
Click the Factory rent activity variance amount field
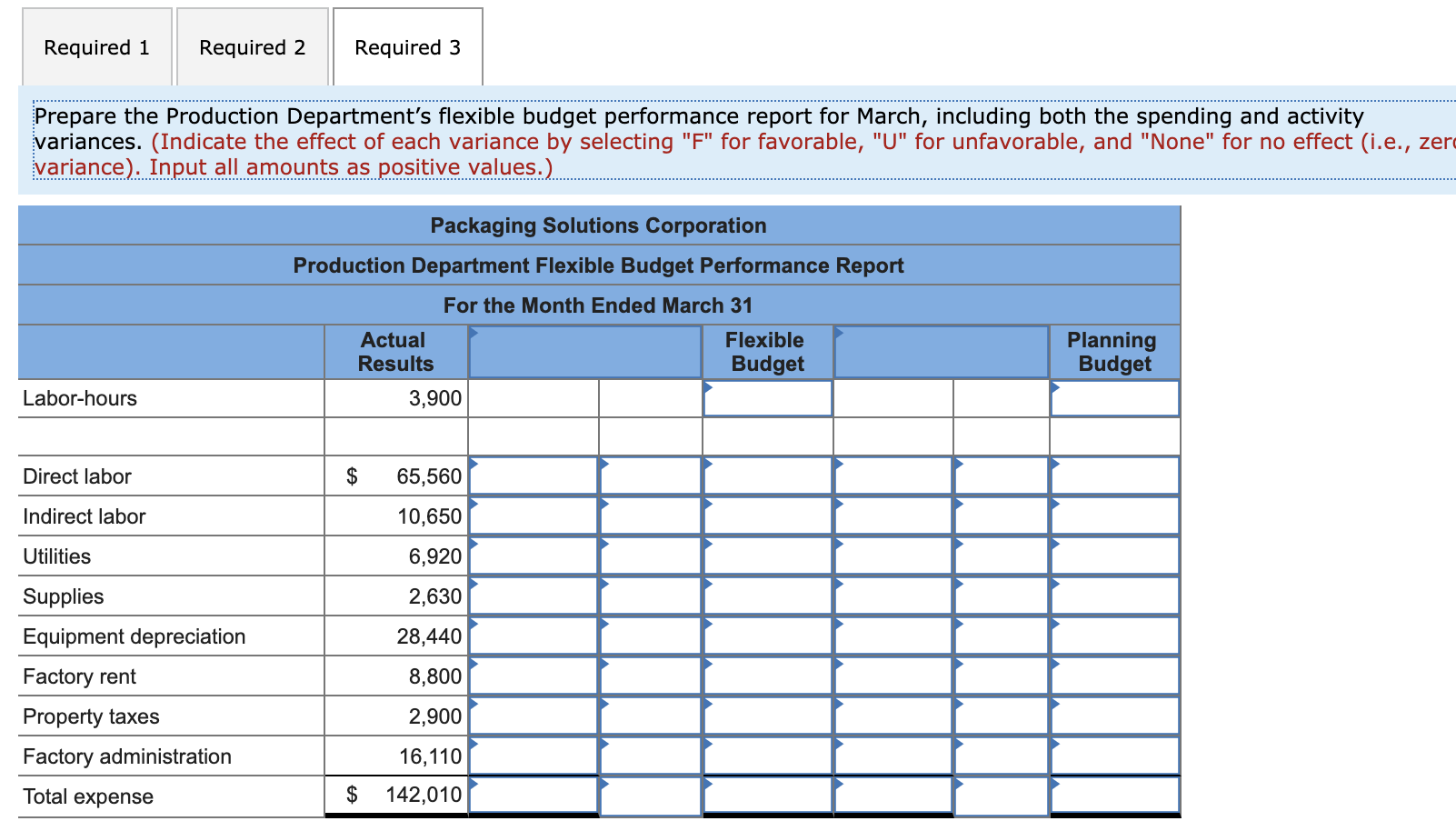coord(893,676)
